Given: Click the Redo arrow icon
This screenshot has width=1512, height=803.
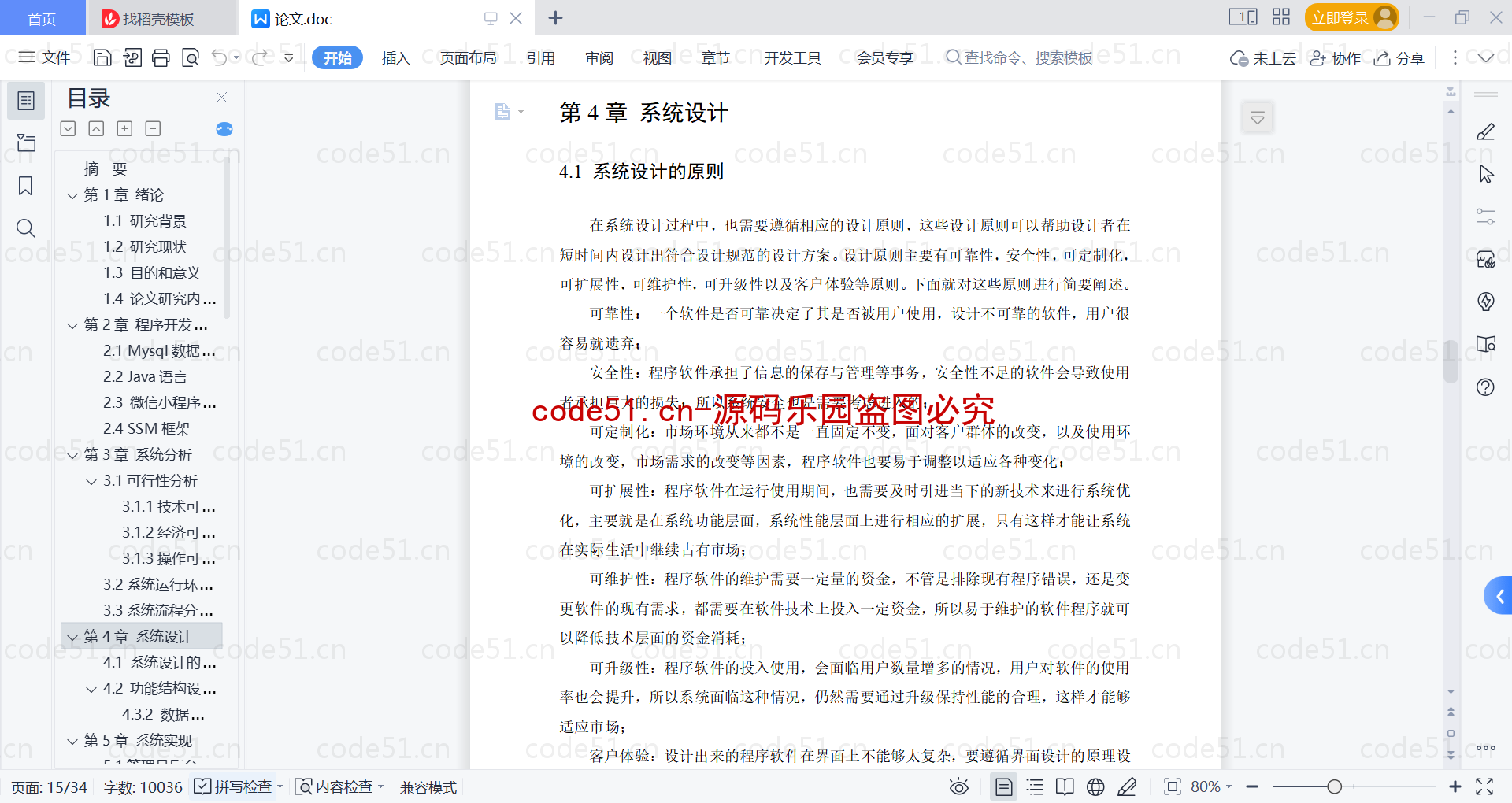Looking at the screenshot, I should pyautogui.click(x=260, y=57).
